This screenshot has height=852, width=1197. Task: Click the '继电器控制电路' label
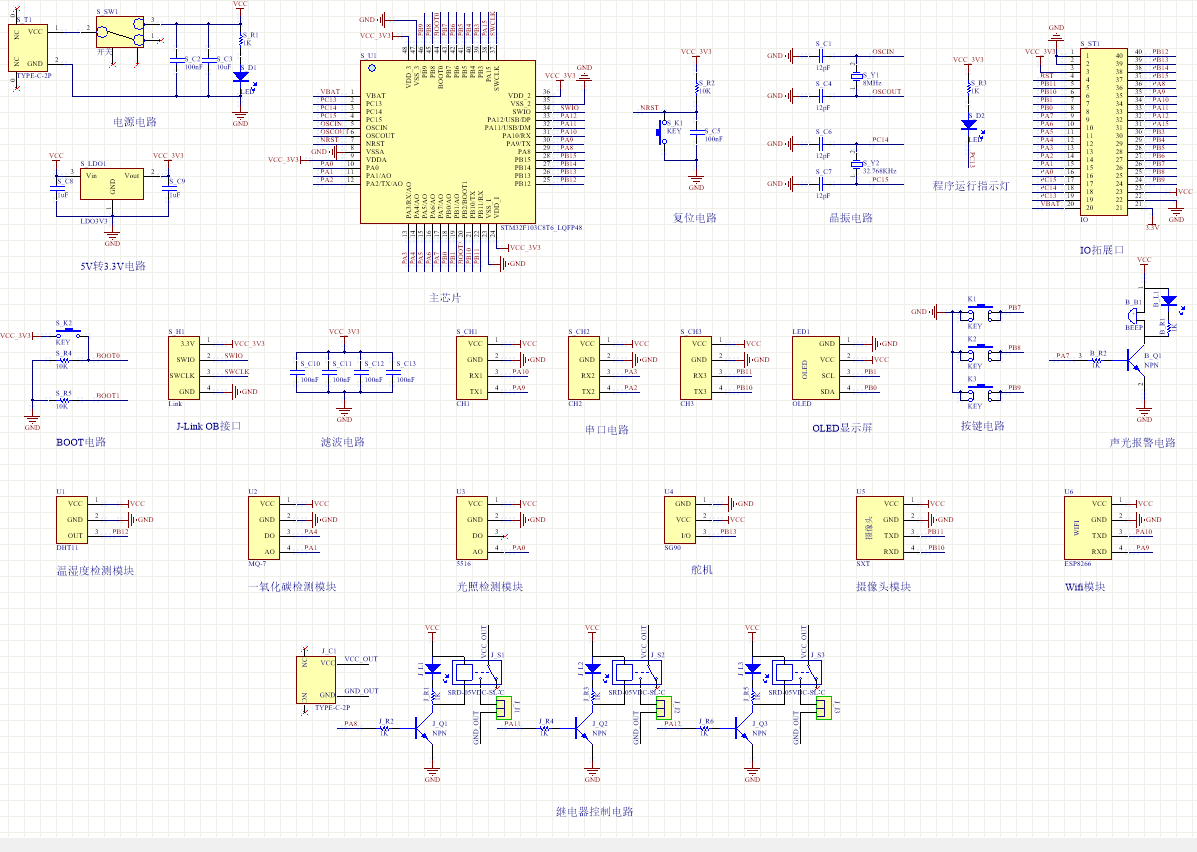coord(595,812)
